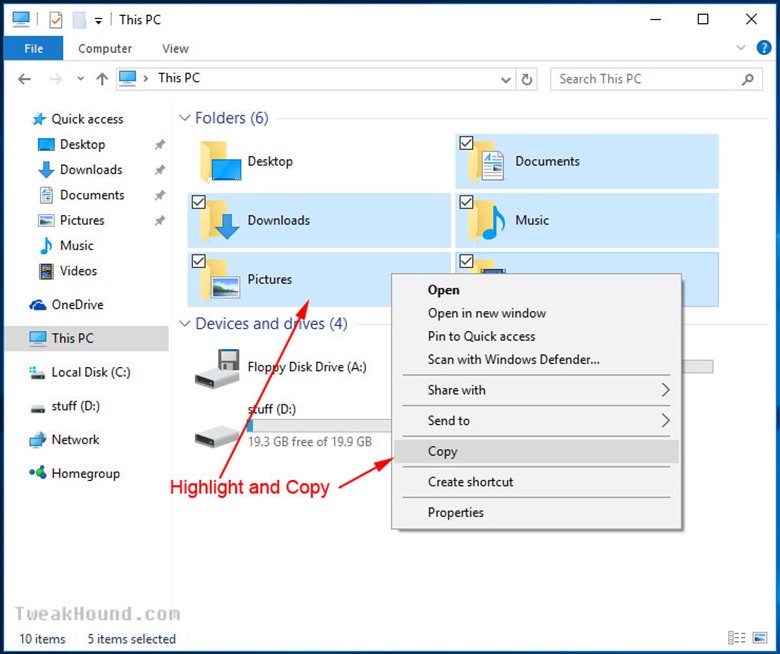Click the Search This PC field
Screen dimensions: 780x654
(656, 79)
